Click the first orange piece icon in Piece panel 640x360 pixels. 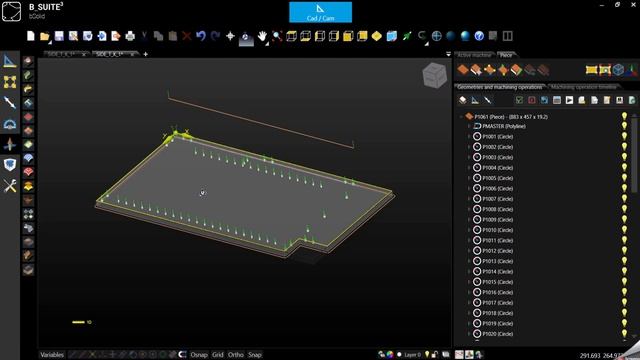tap(462, 70)
